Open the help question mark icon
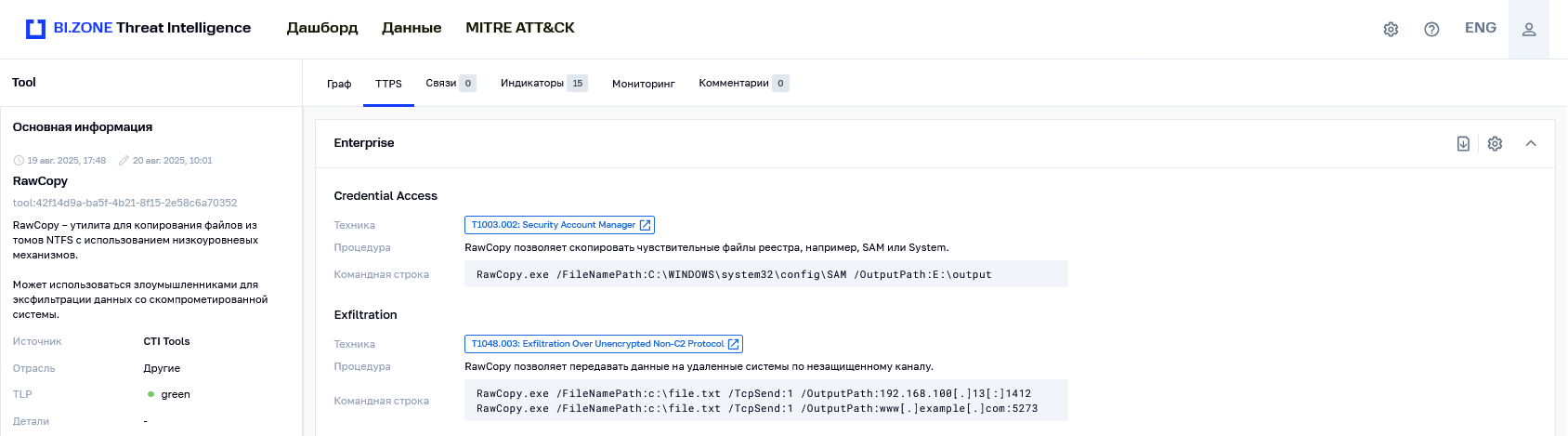This screenshot has height=436, width=1568. click(1431, 29)
